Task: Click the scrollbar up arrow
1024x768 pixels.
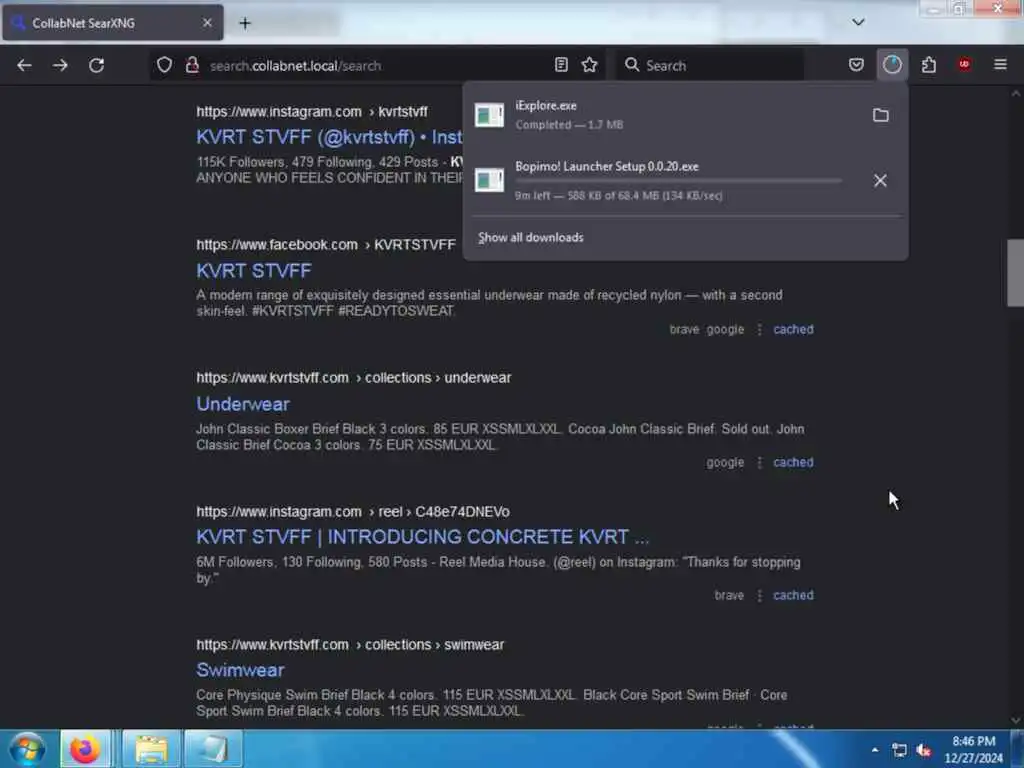Action: [1016, 94]
